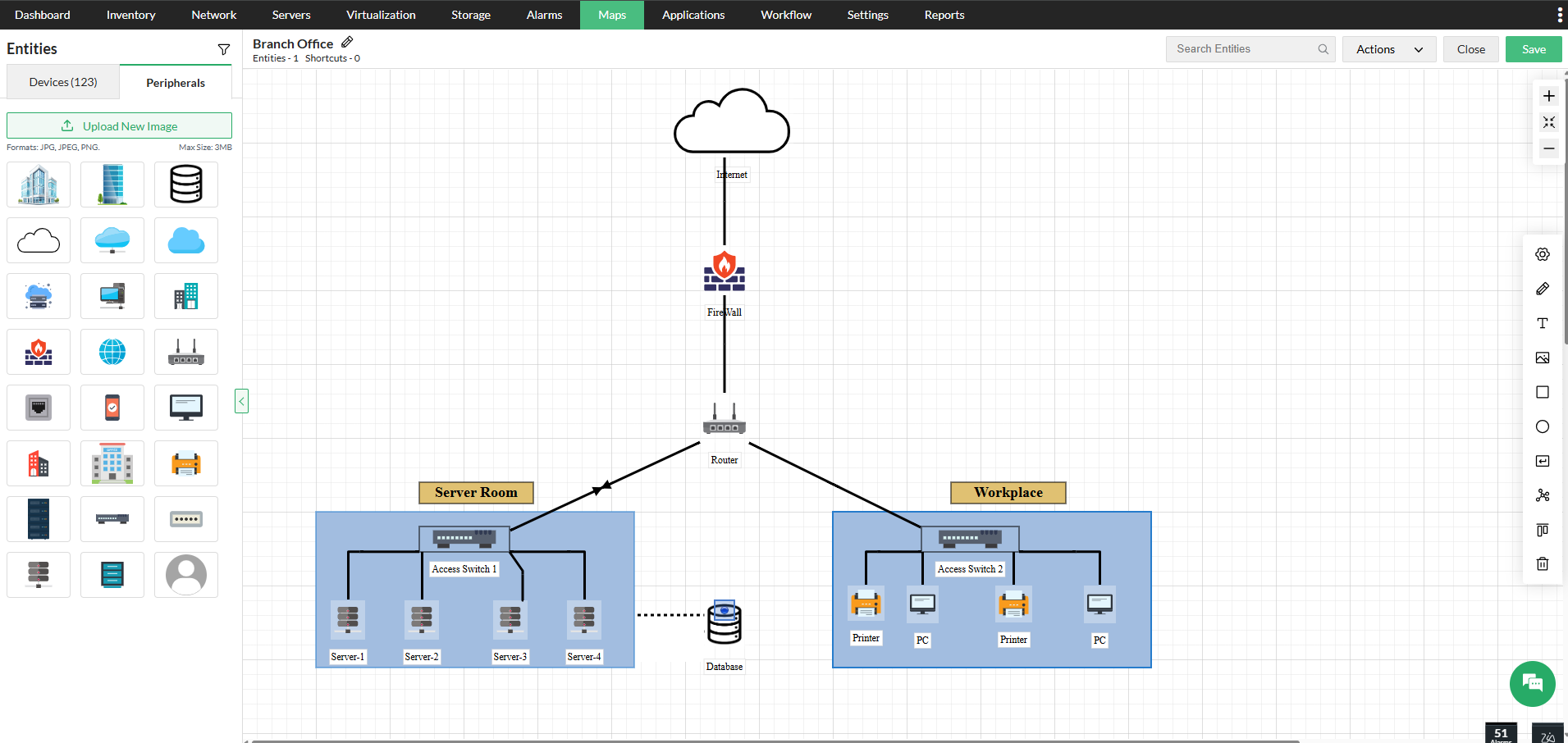Click the trash icon to delete selection
Image resolution: width=1568 pixels, height=743 pixels.
(x=1543, y=564)
